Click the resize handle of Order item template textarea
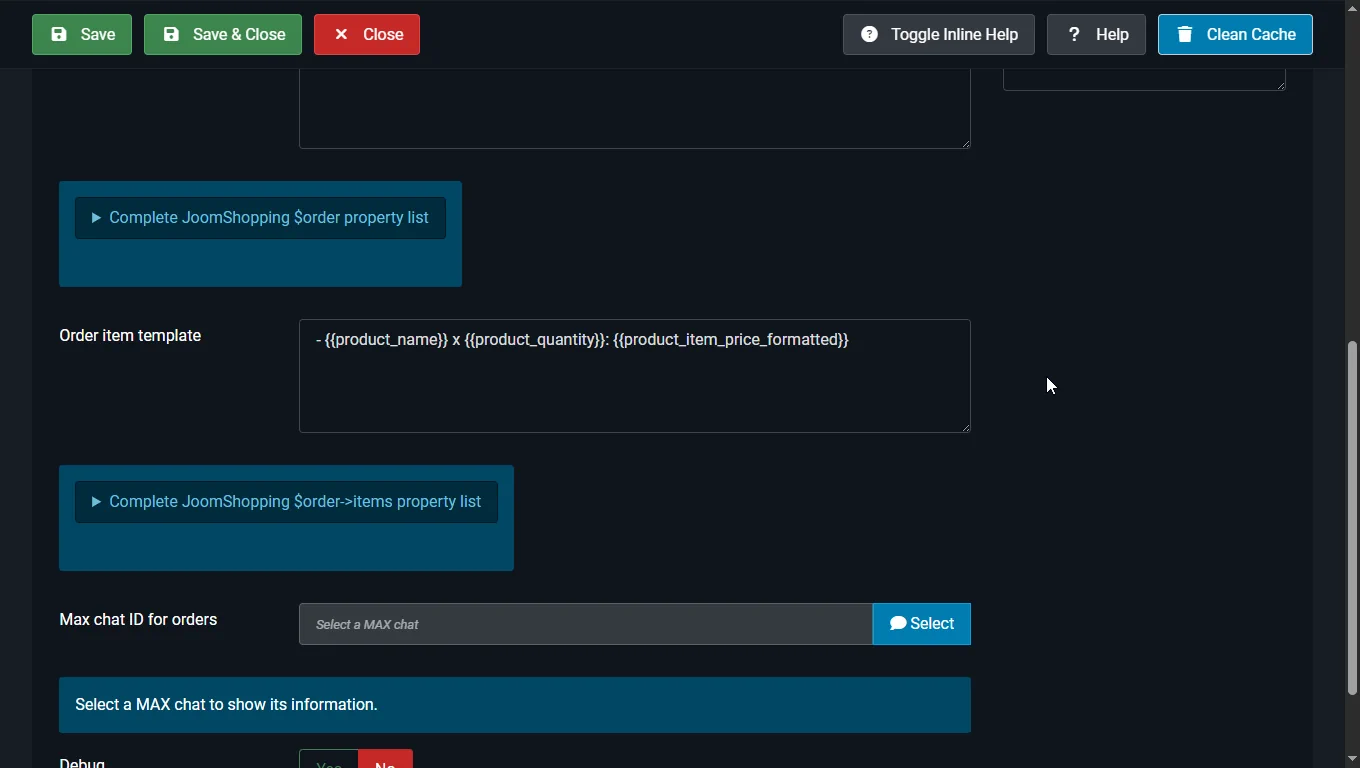 click(x=965, y=427)
